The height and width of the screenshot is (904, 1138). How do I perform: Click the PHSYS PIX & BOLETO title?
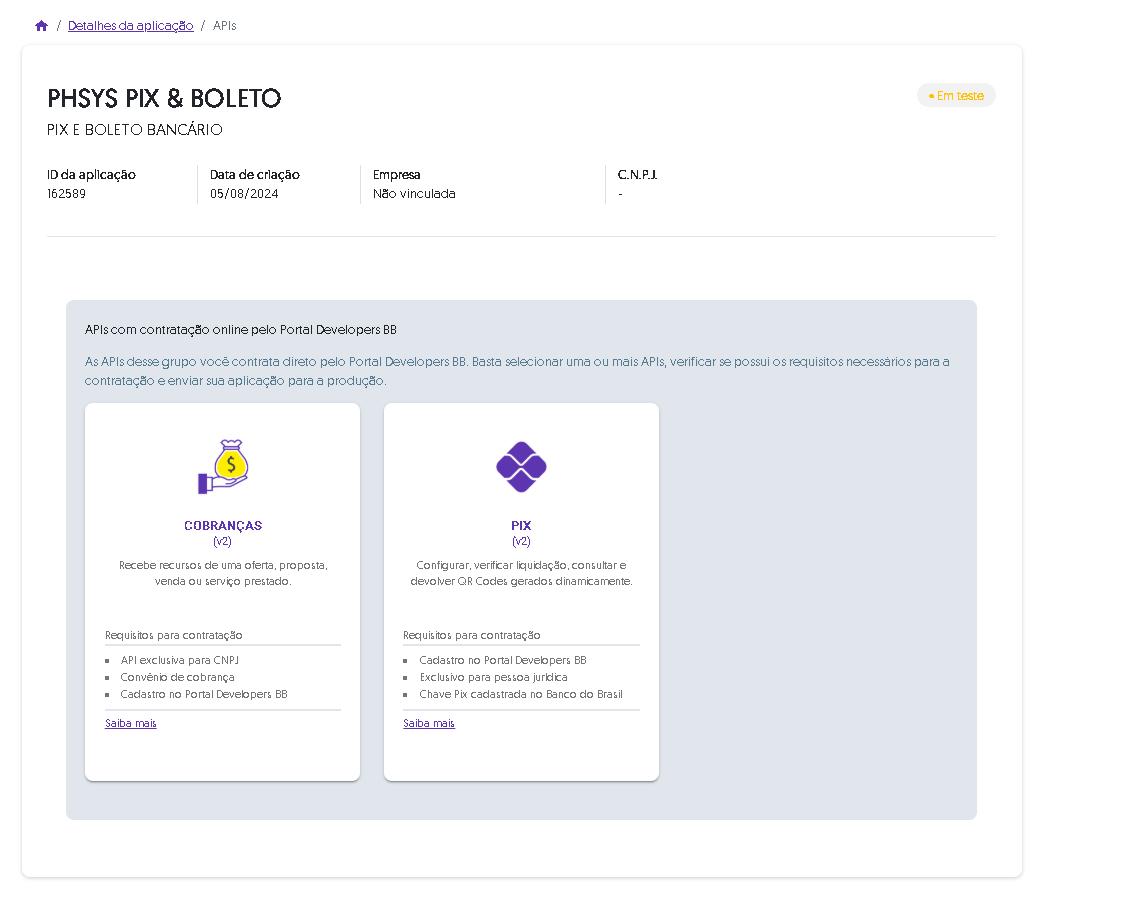click(164, 98)
